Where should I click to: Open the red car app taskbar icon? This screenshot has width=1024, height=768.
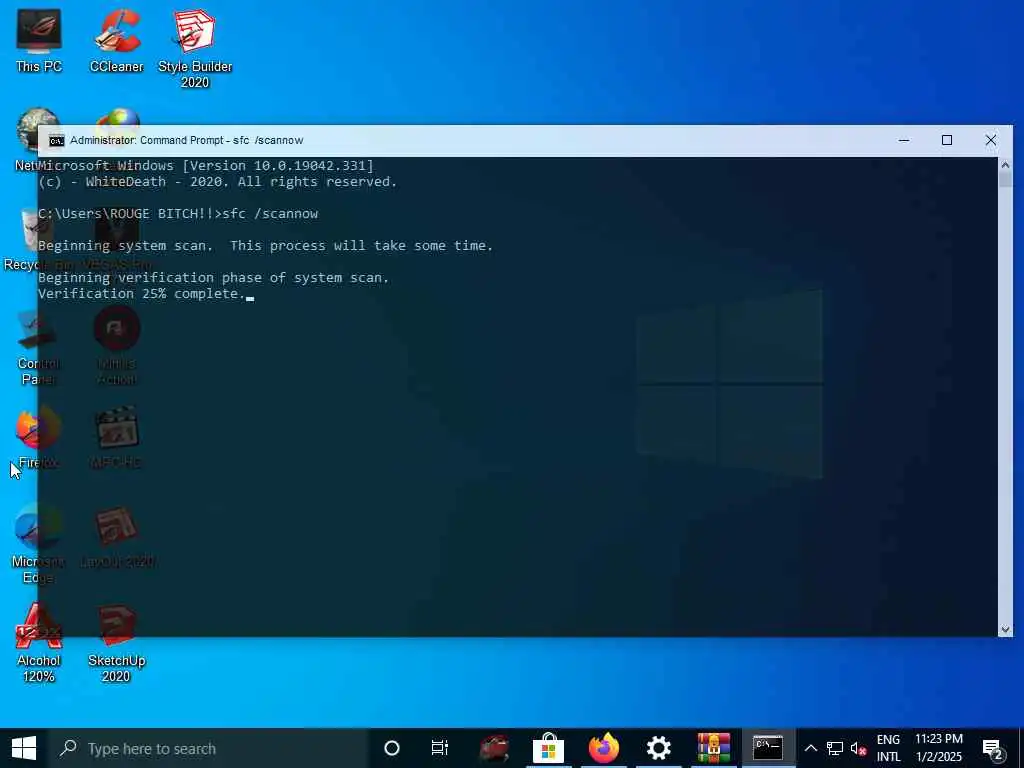click(494, 748)
